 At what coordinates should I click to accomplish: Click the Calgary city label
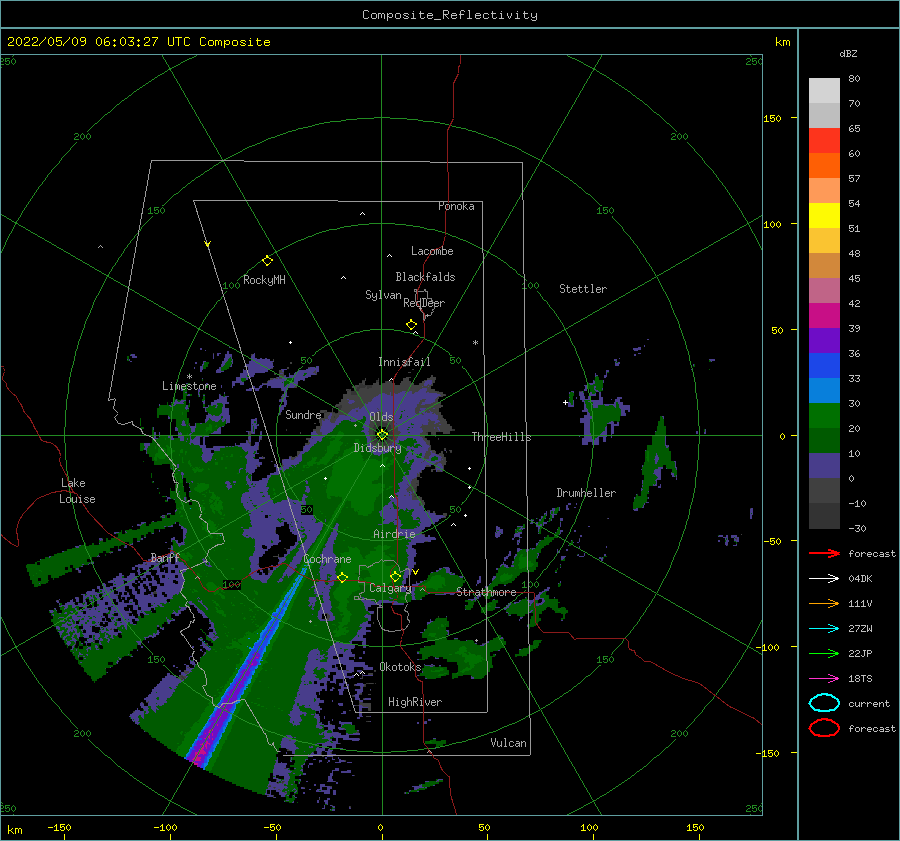[390, 588]
